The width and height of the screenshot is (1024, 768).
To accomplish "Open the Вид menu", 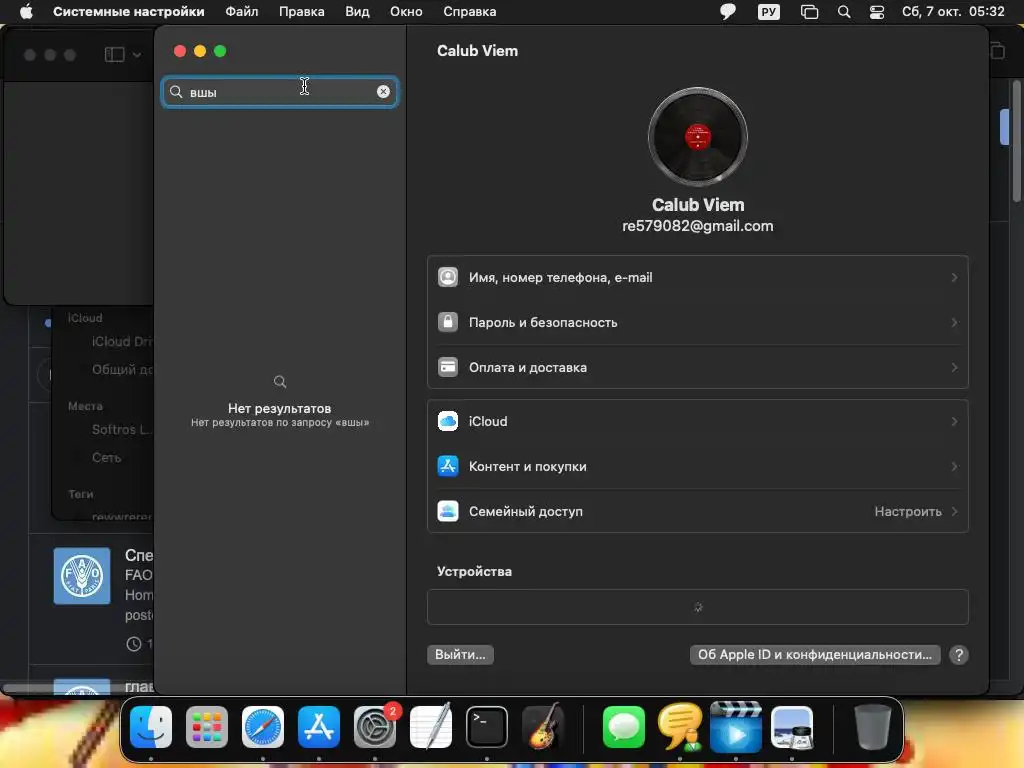I will tap(357, 12).
